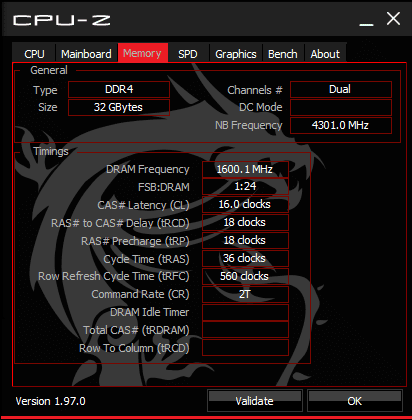Click the OK button

[355, 400]
